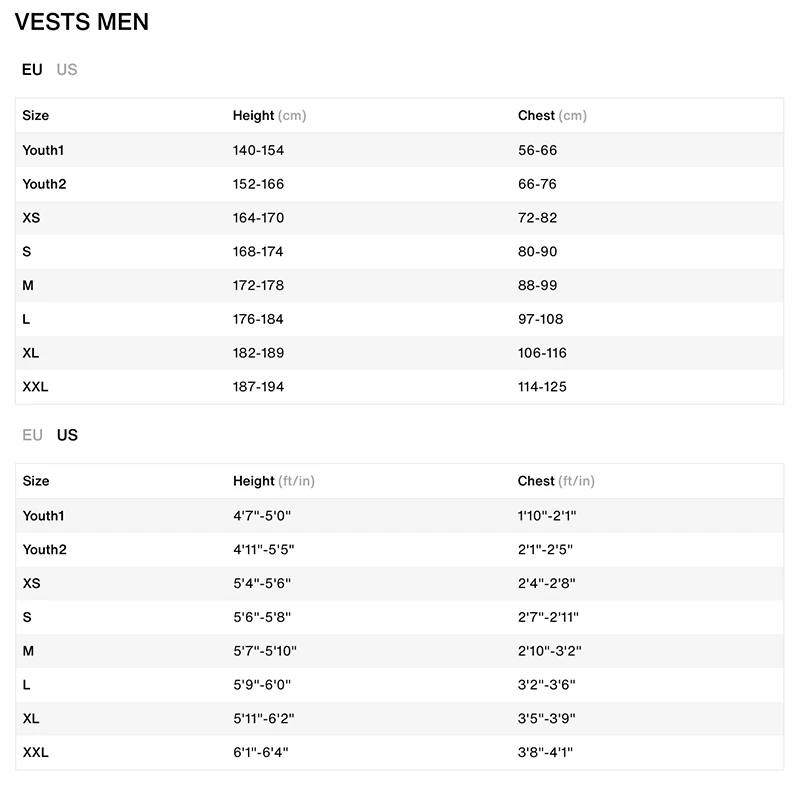Click the 3'5"-3'9" chest value for XL
The width and height of the screenshot is (800, 800).
point(546,718)
